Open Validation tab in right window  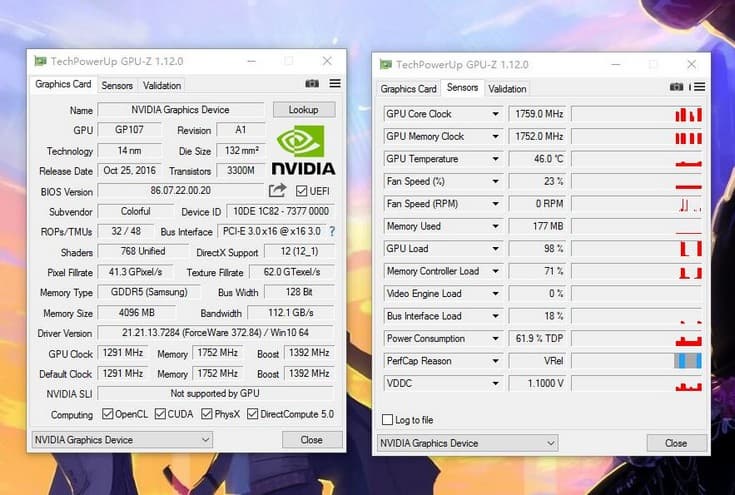pyautogui.click(x=507, y=89)
